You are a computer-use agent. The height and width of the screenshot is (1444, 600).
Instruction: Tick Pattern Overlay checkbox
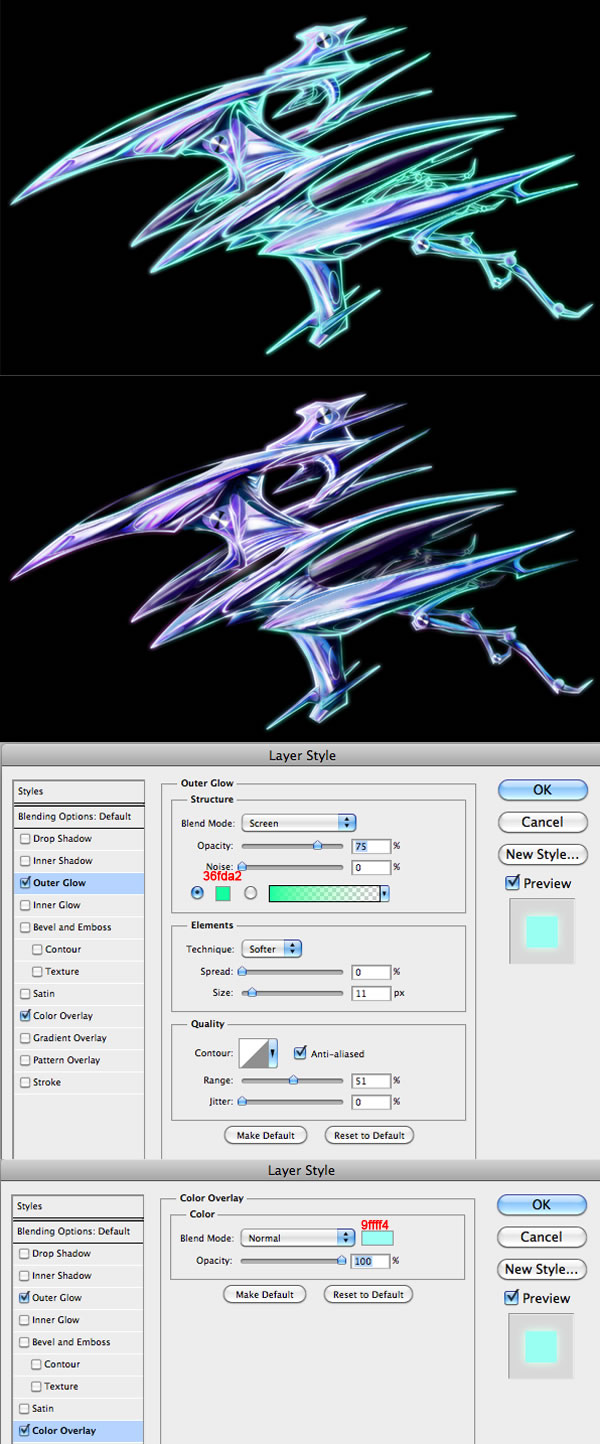25,1060
